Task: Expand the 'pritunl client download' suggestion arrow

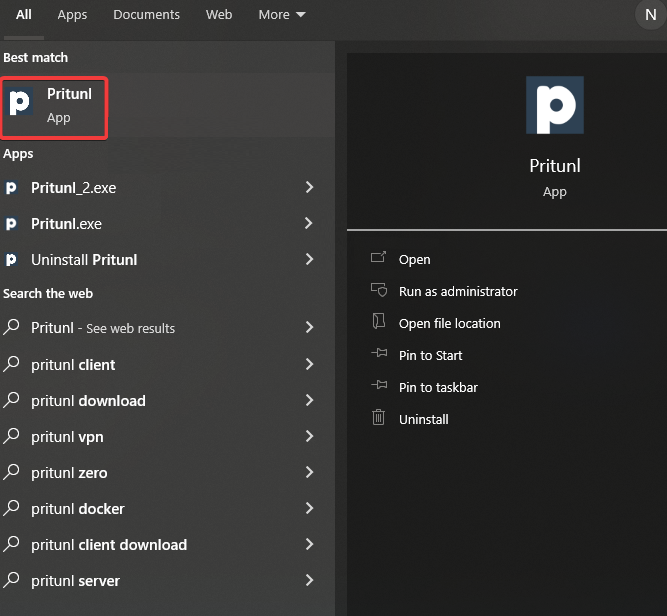Action: point(309,544)
